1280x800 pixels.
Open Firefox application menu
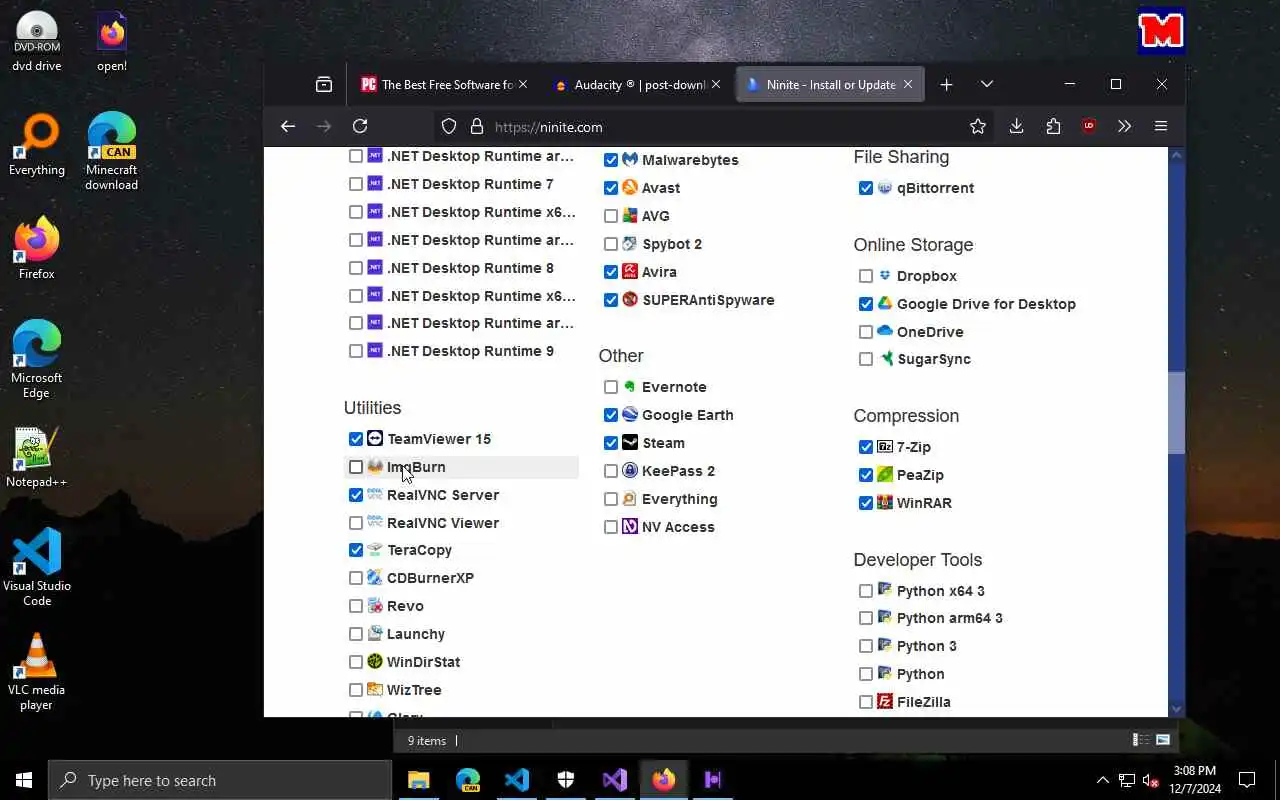coord(1161,126)
